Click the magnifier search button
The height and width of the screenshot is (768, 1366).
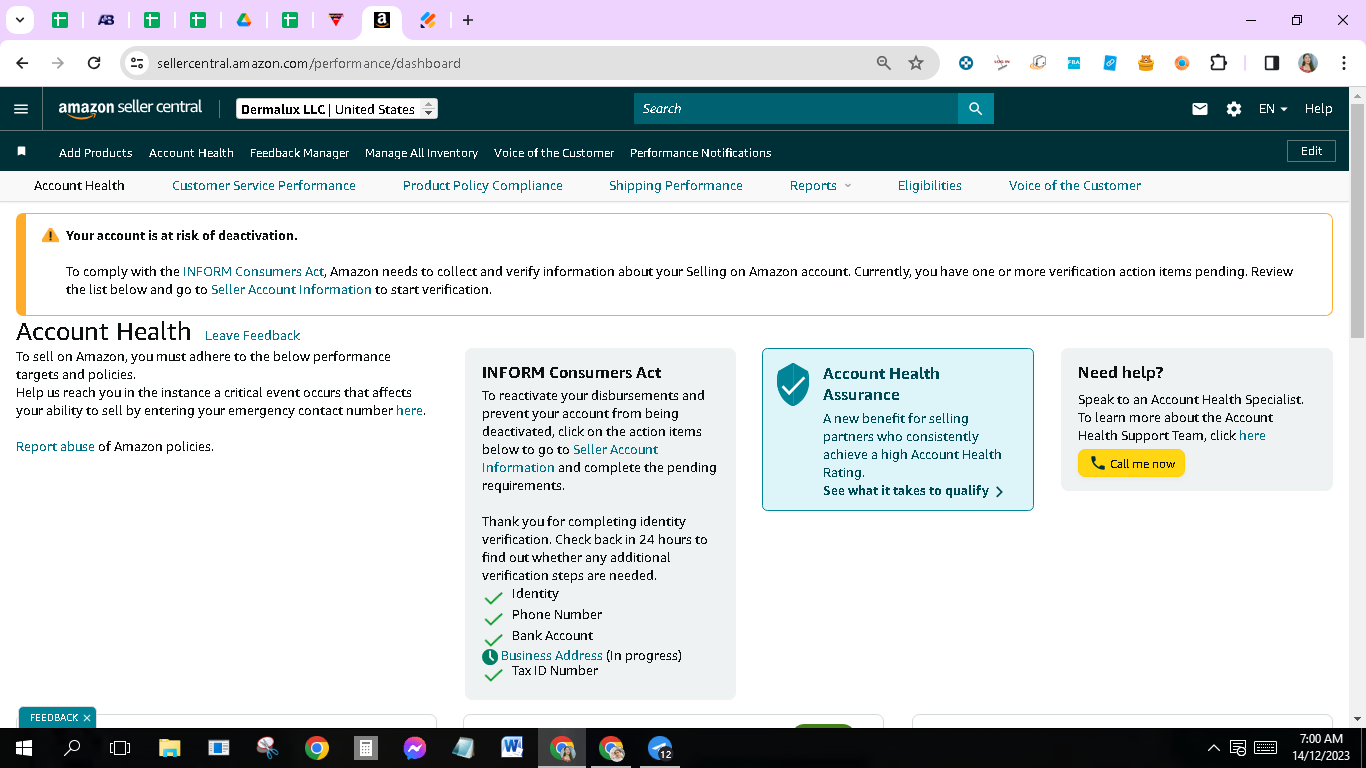tap(975, 109)
